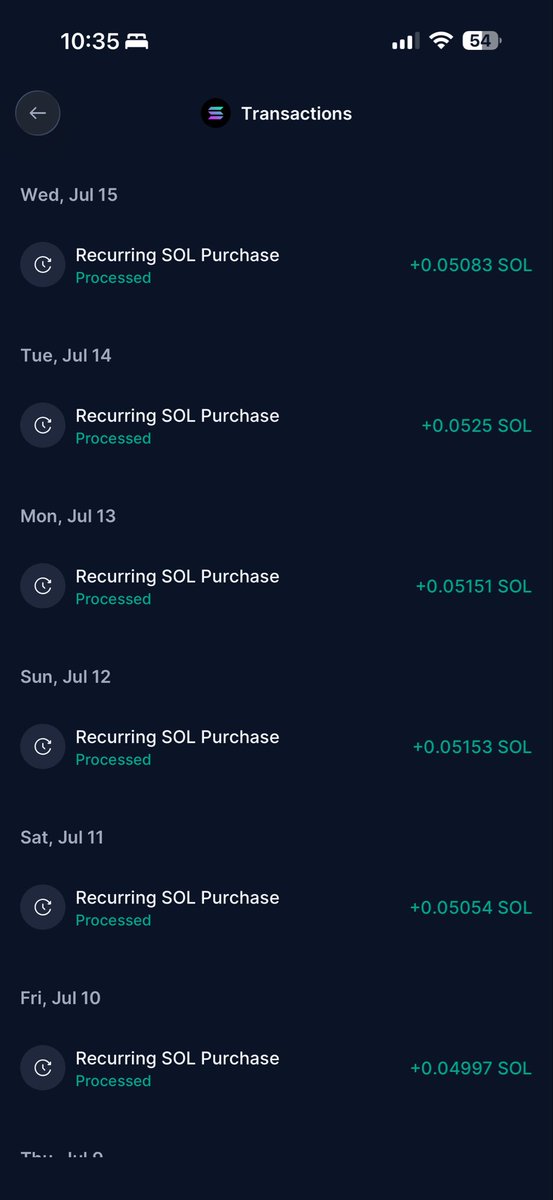Tap recurring clock icon for Jul 12

[x=43, y=747]
